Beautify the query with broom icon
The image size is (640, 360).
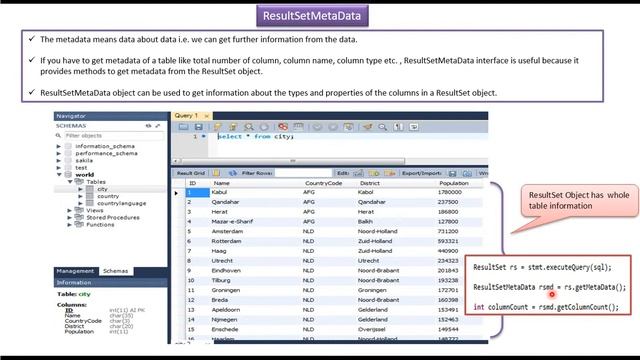tap(367, 127)
